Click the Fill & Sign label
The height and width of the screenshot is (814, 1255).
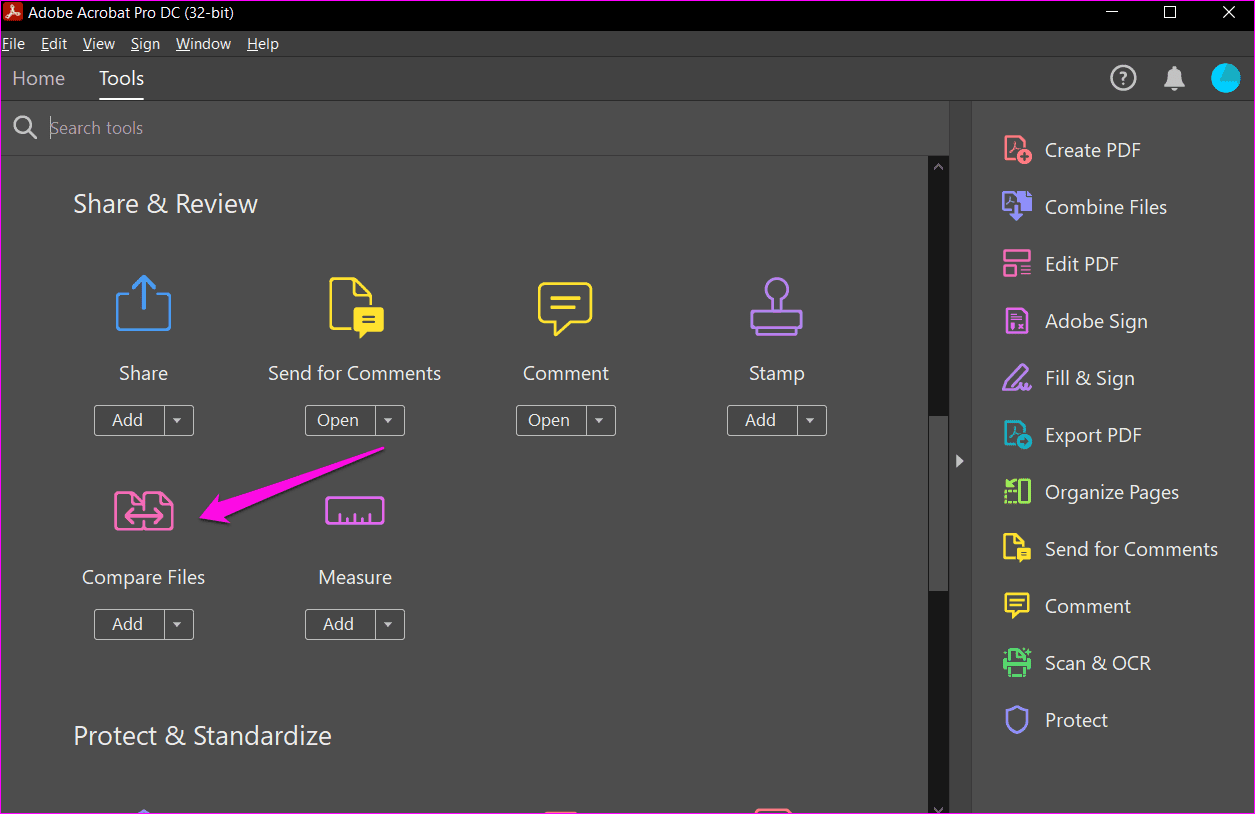[x=1090, y=378]
